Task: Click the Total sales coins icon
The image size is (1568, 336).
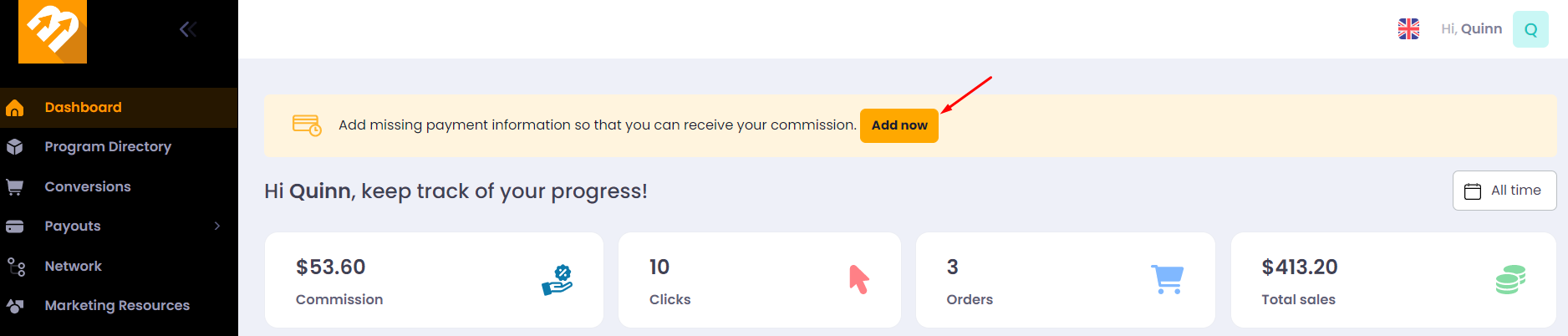Action: coord(1510,279)
